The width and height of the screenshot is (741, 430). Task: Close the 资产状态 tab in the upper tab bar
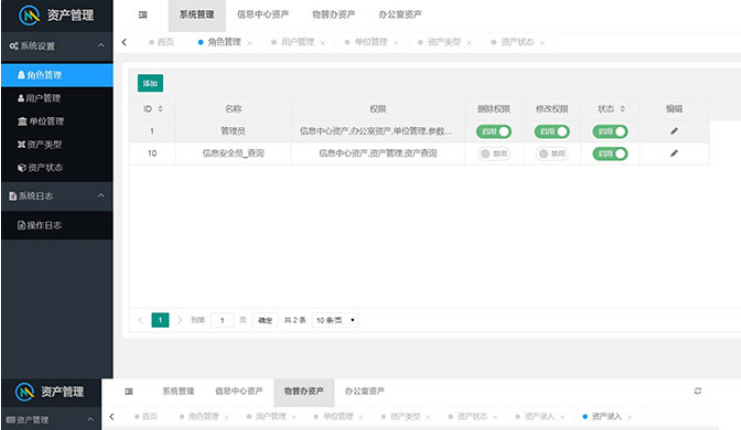(543, 43)
